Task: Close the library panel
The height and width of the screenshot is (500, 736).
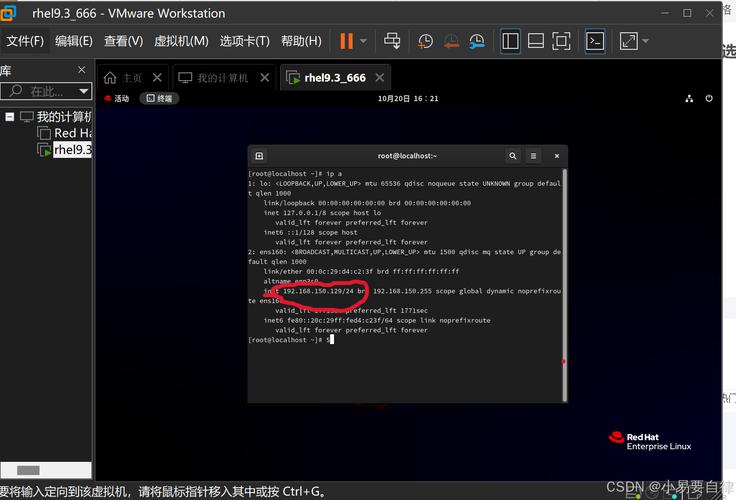Action: point(82,70)
